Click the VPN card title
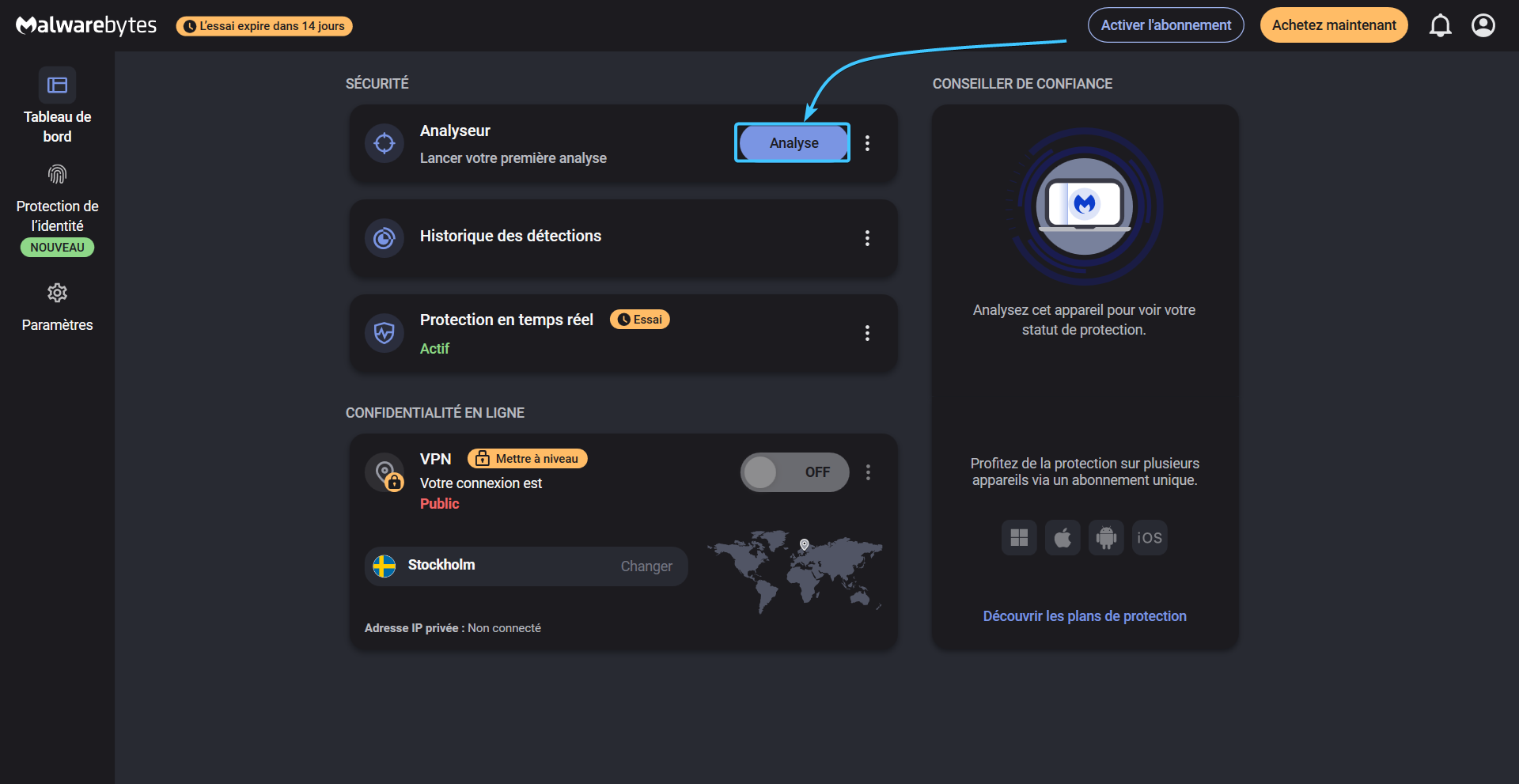The image size is (1519, 784). click(435, 459)
